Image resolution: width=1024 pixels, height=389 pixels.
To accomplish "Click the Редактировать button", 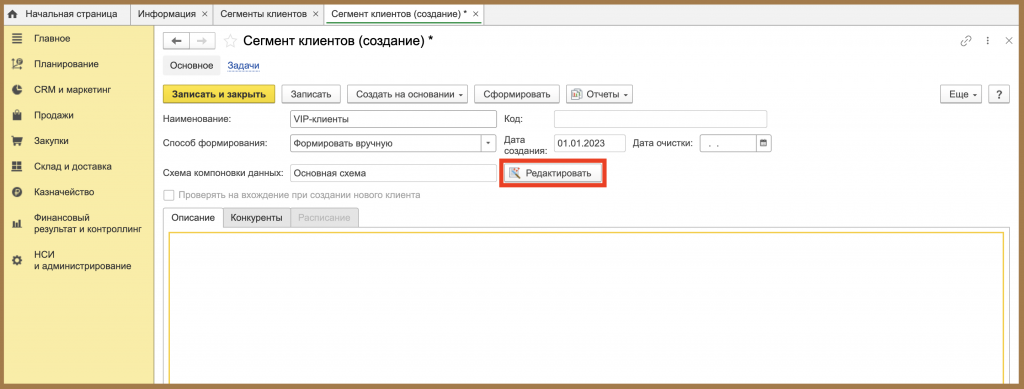I will coord(553,174).
